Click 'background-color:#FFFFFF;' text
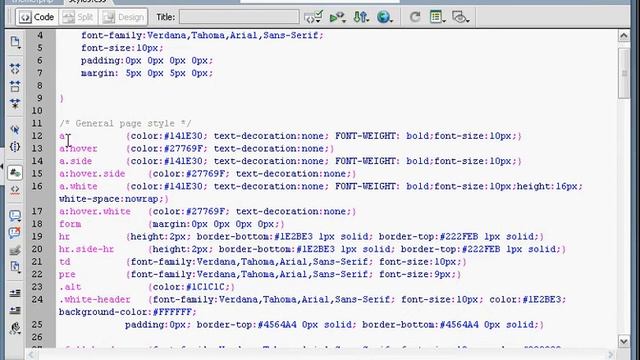Viewport: 640px width, 360px height. pyautogui.click(x=128, y=312)
